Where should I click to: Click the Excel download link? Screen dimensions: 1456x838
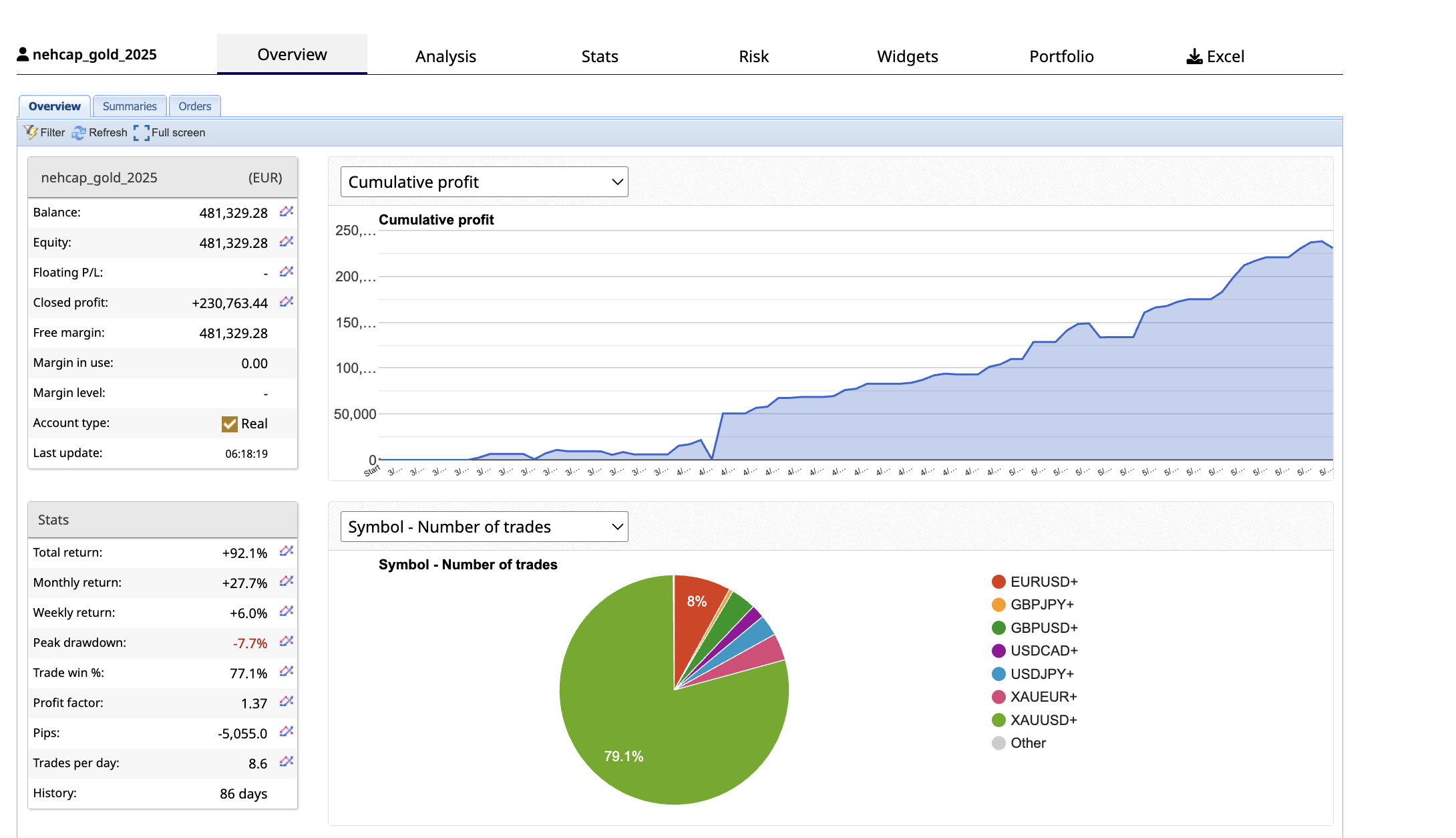1216,56
